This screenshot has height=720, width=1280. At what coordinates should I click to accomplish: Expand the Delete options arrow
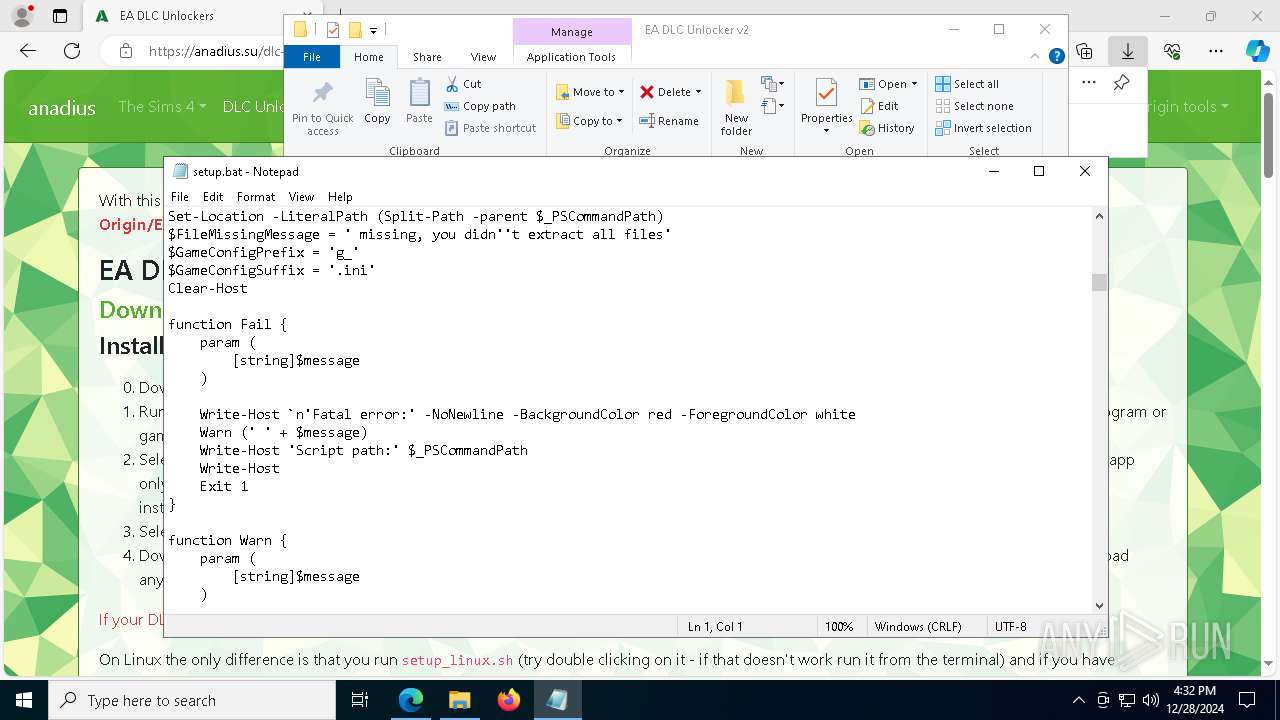pyautogui.click(x=698, y=92)
